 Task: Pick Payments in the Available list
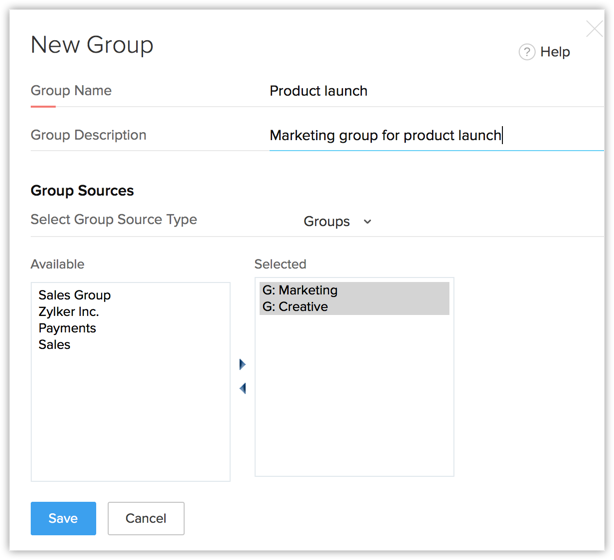coord(67,328)
